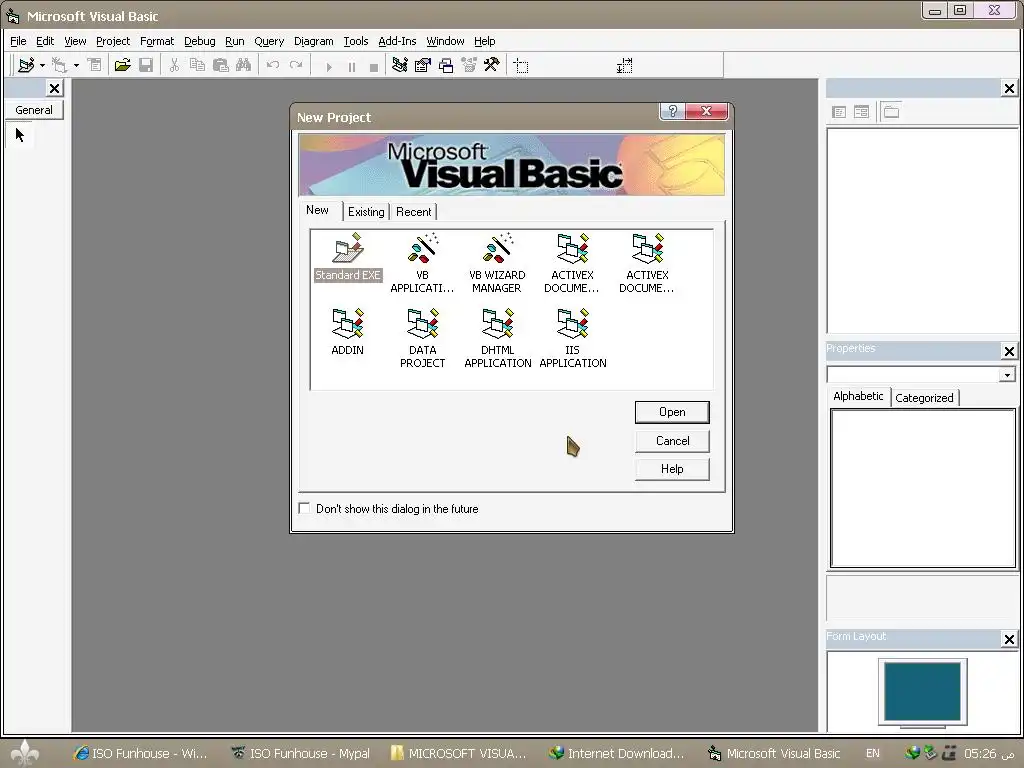The width and height of the screenshot is (1024, 768).
Task: Open the Debug menu
Action: click(200, 41)
